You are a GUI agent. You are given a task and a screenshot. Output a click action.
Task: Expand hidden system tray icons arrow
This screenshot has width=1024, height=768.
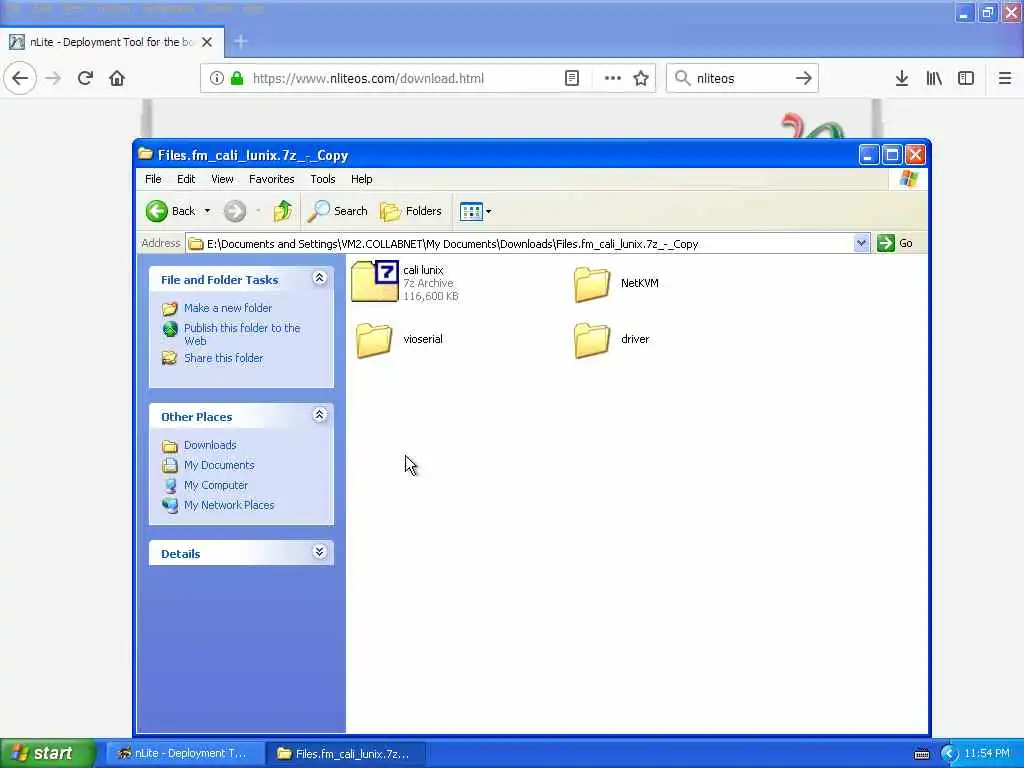948,754
